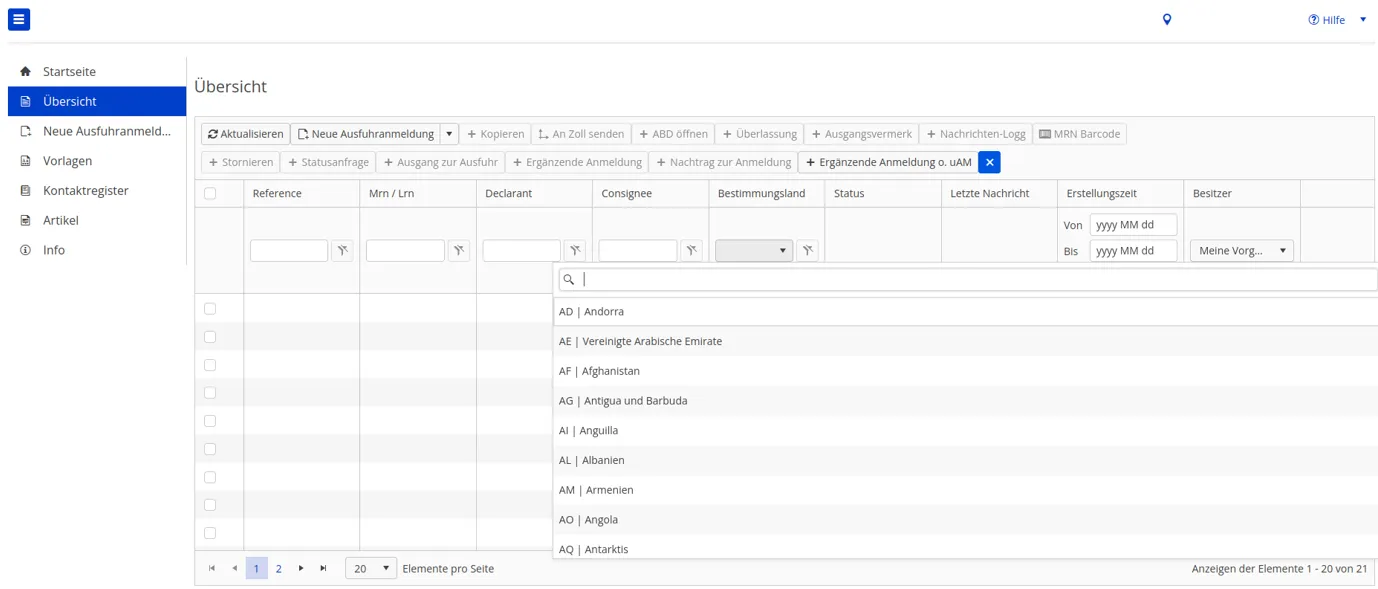The height and width of the screenshot is (589, 1378).
Task: Open Vorlagen in the sidebar
Action: pos(67,161)
